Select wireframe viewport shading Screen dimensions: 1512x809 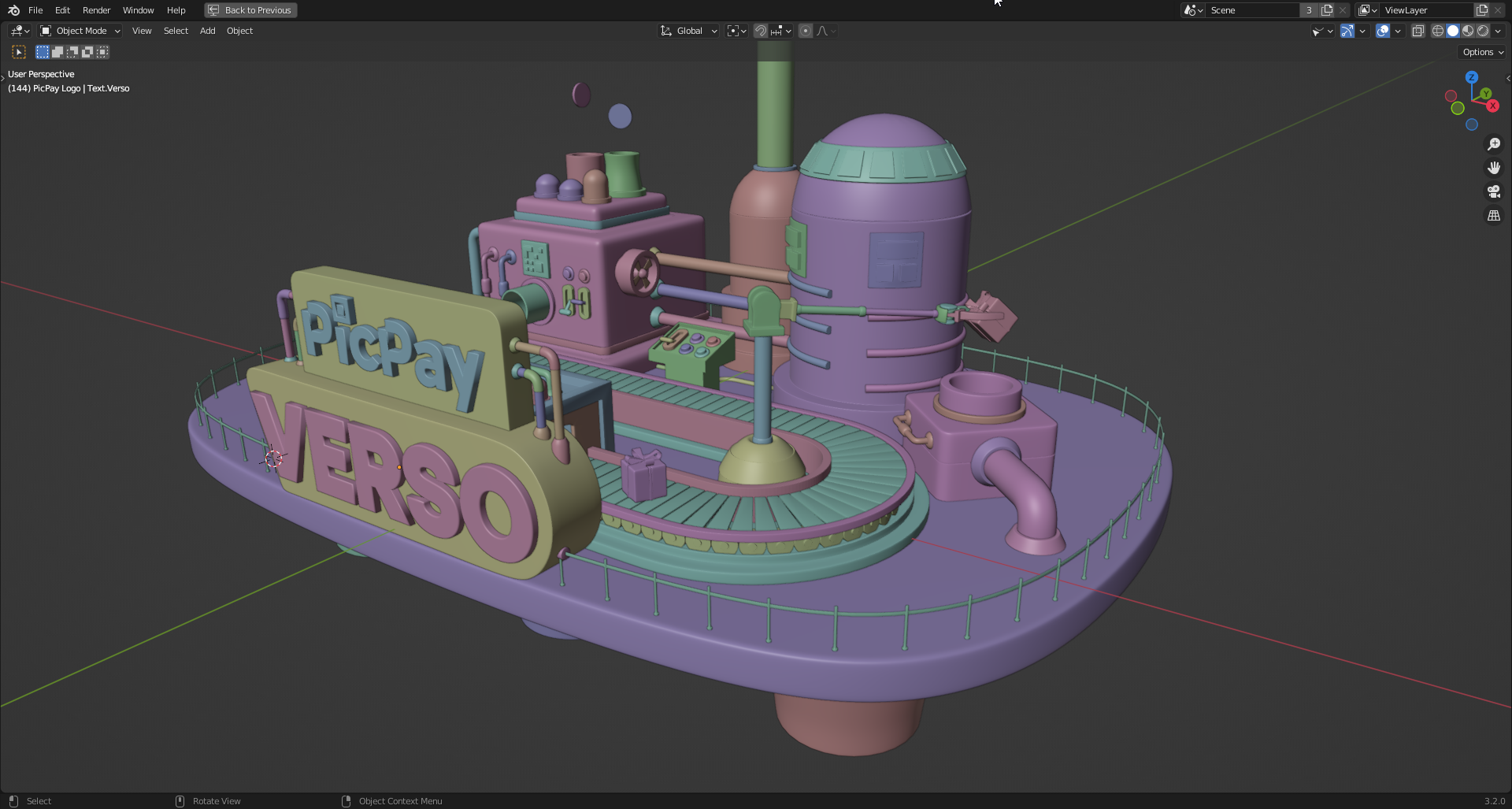[1437, 31]
